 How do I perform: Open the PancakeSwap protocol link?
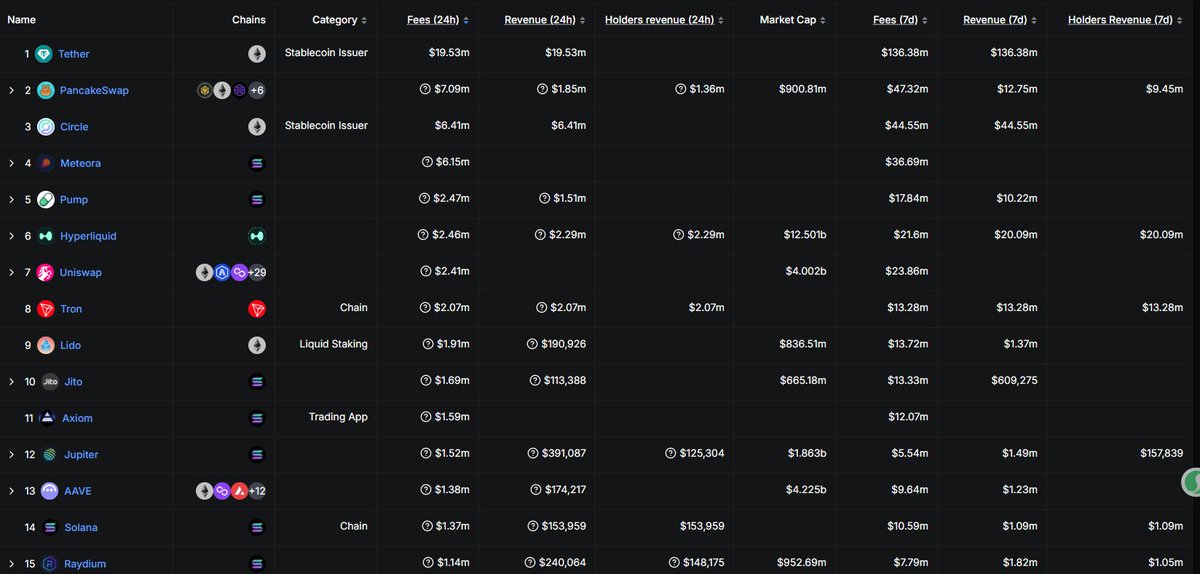pos(94,90)
